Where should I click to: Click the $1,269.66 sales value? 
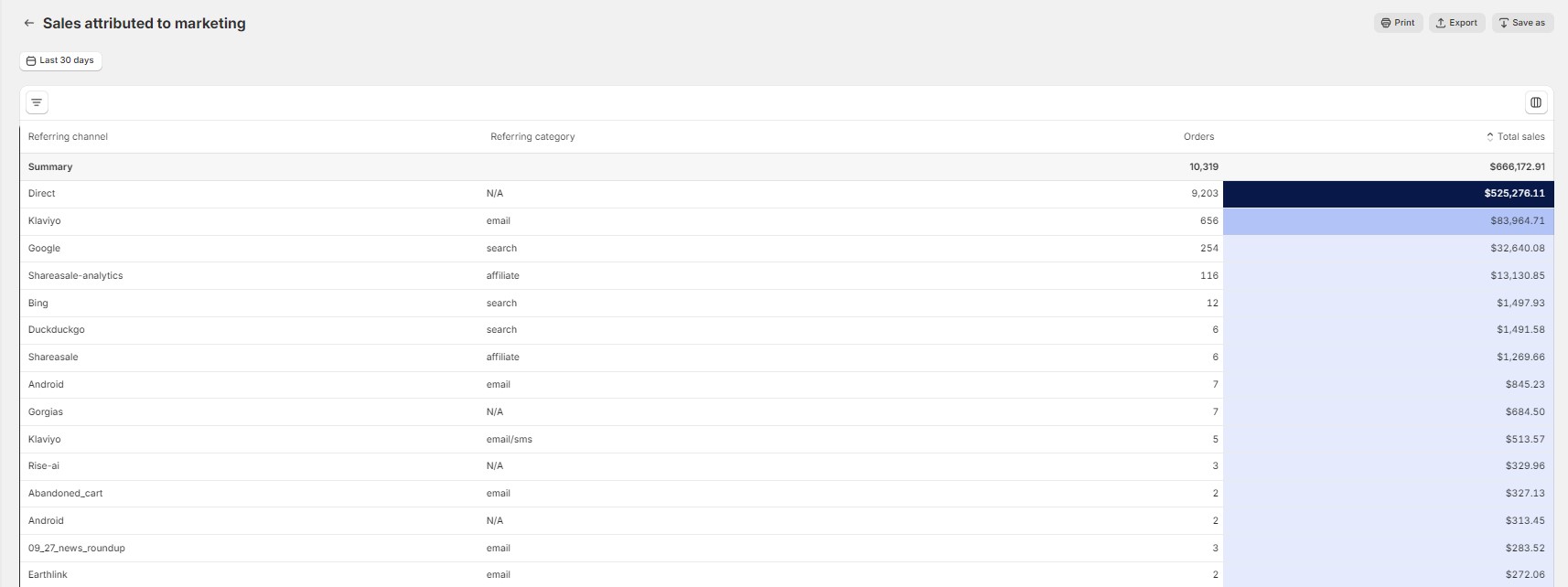[1520, 357]
